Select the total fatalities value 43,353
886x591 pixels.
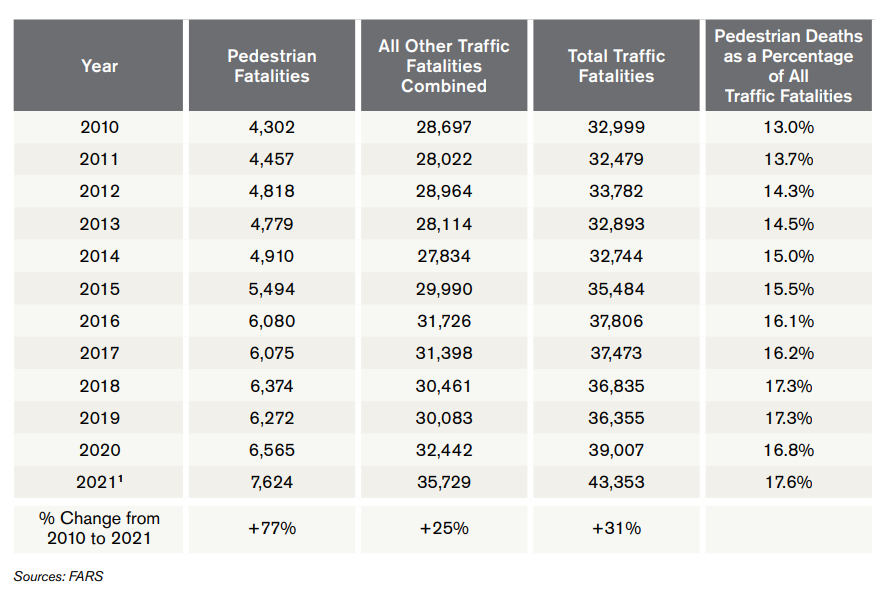tap(616, 482)
